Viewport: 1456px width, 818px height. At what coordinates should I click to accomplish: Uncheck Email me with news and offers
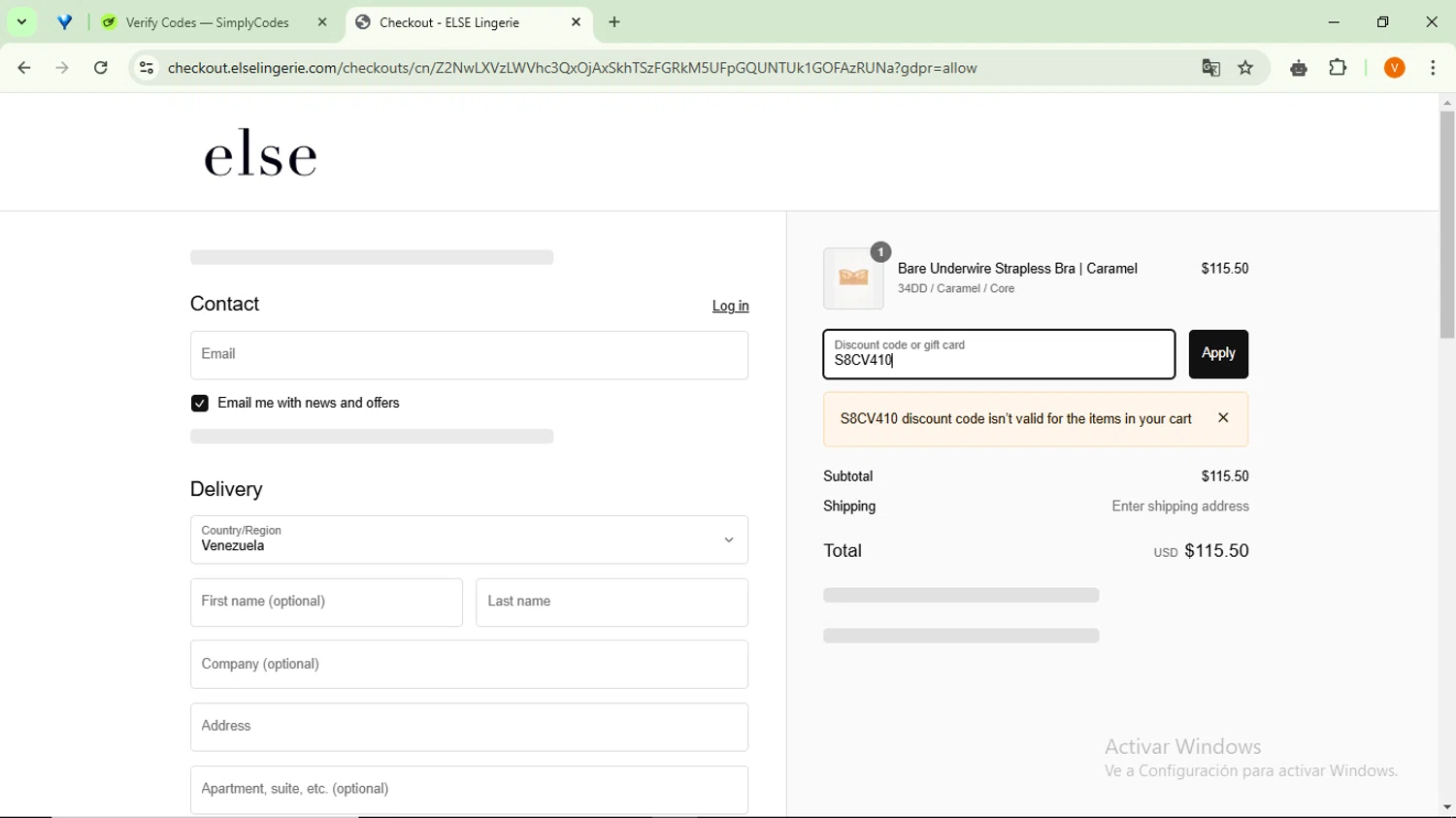click(199, 404)
